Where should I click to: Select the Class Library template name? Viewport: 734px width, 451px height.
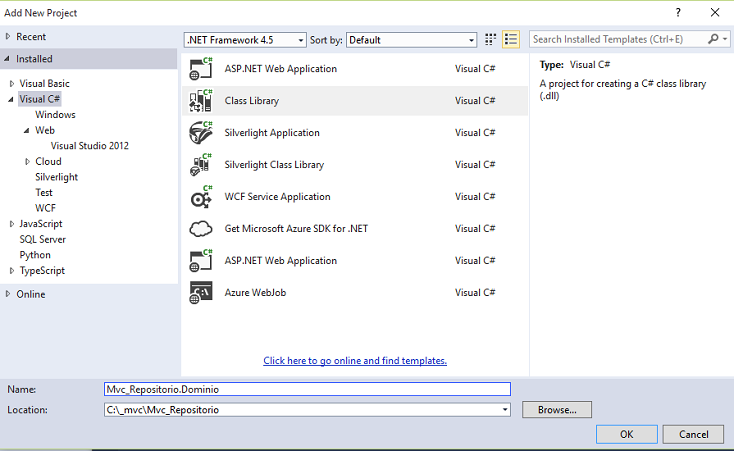click(252, 101)
